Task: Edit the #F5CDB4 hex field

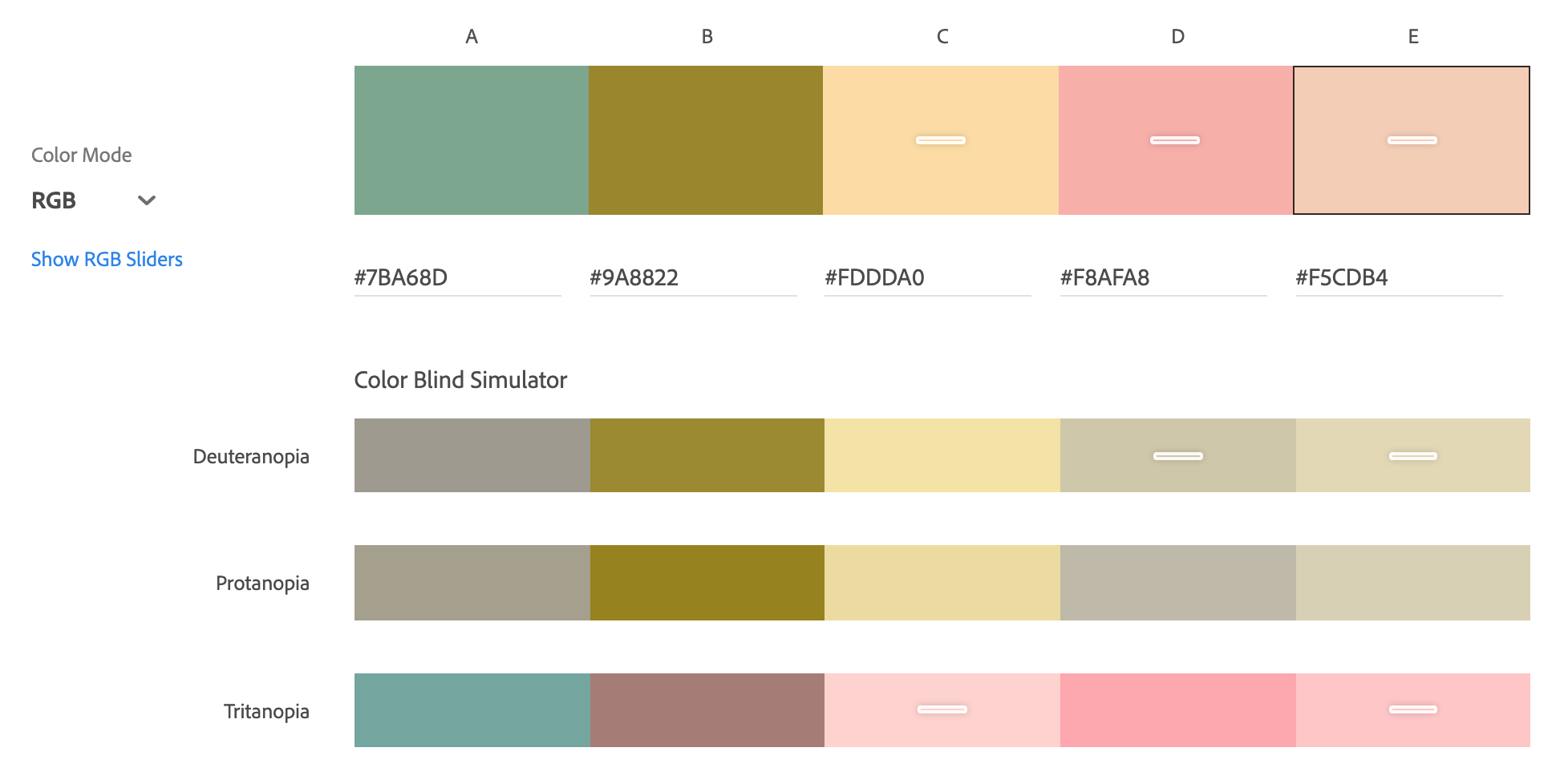Action: coord(1399,277)
